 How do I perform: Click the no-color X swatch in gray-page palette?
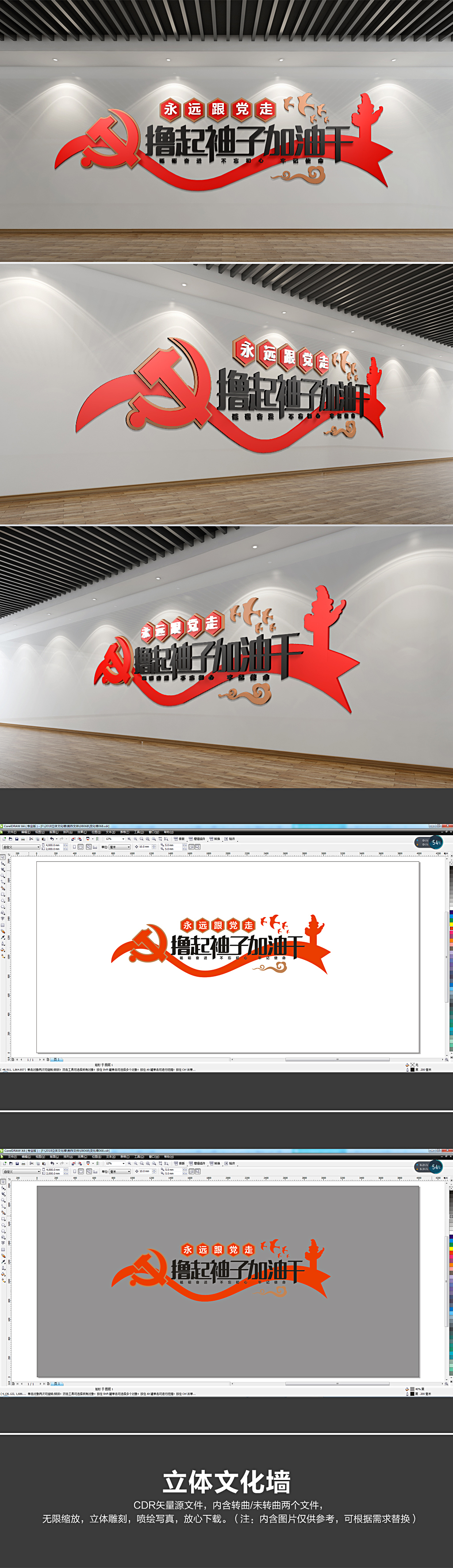click(451, 1187)
